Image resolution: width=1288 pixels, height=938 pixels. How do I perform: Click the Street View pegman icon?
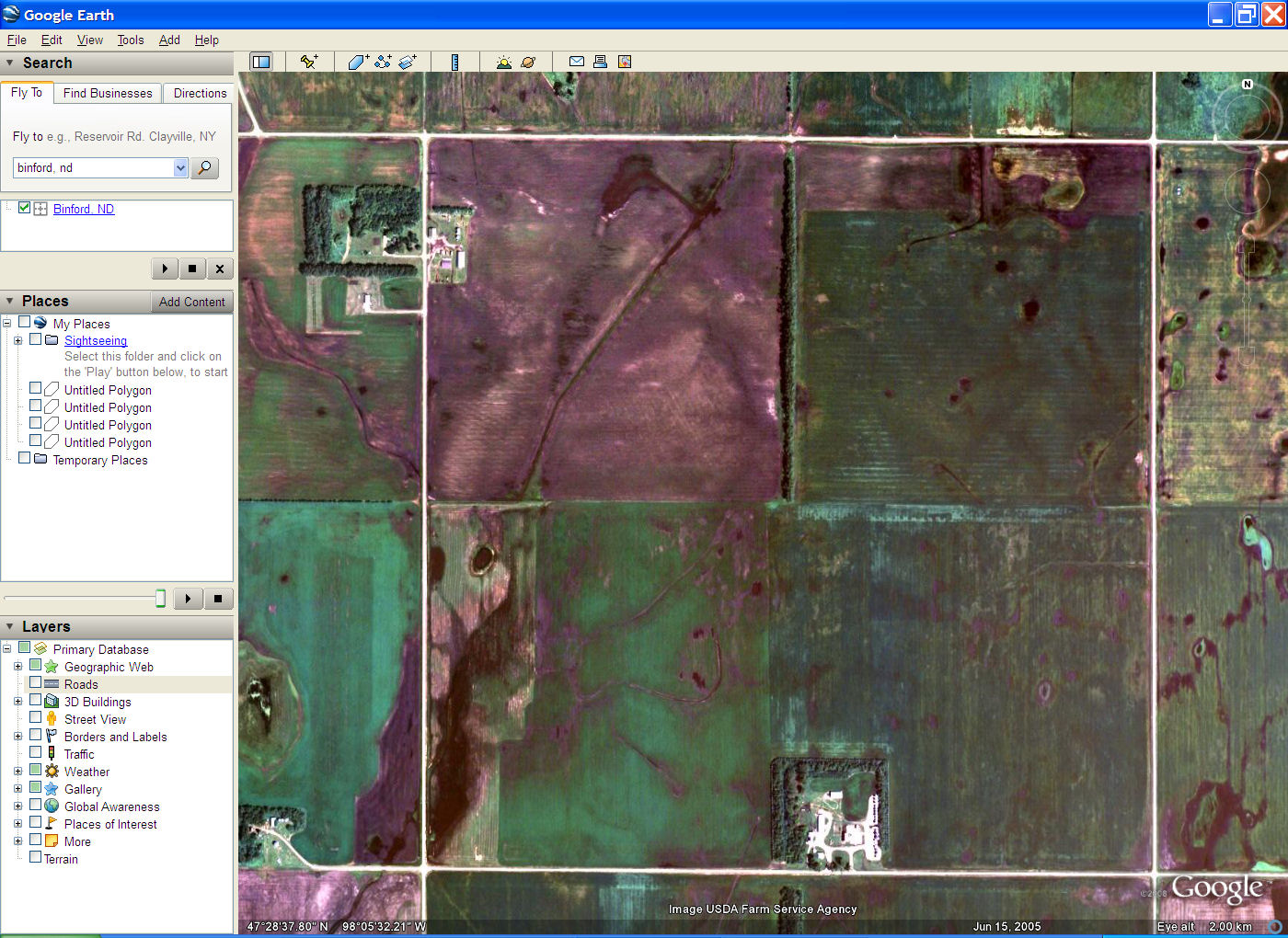(x=52, y=719)
